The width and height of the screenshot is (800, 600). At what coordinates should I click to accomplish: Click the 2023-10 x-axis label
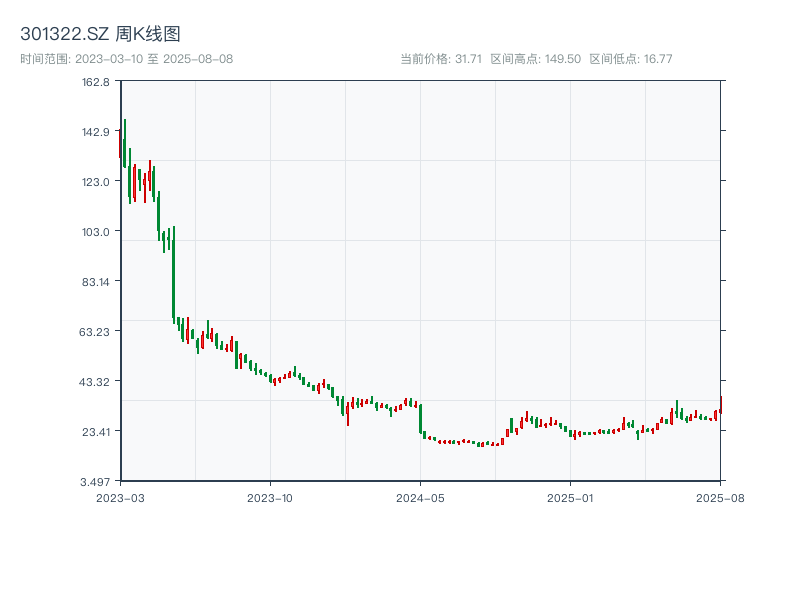268,496
